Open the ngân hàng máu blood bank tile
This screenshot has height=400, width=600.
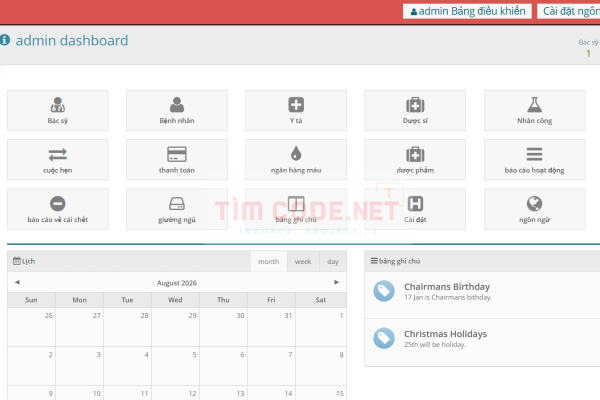tap(296, 160)
